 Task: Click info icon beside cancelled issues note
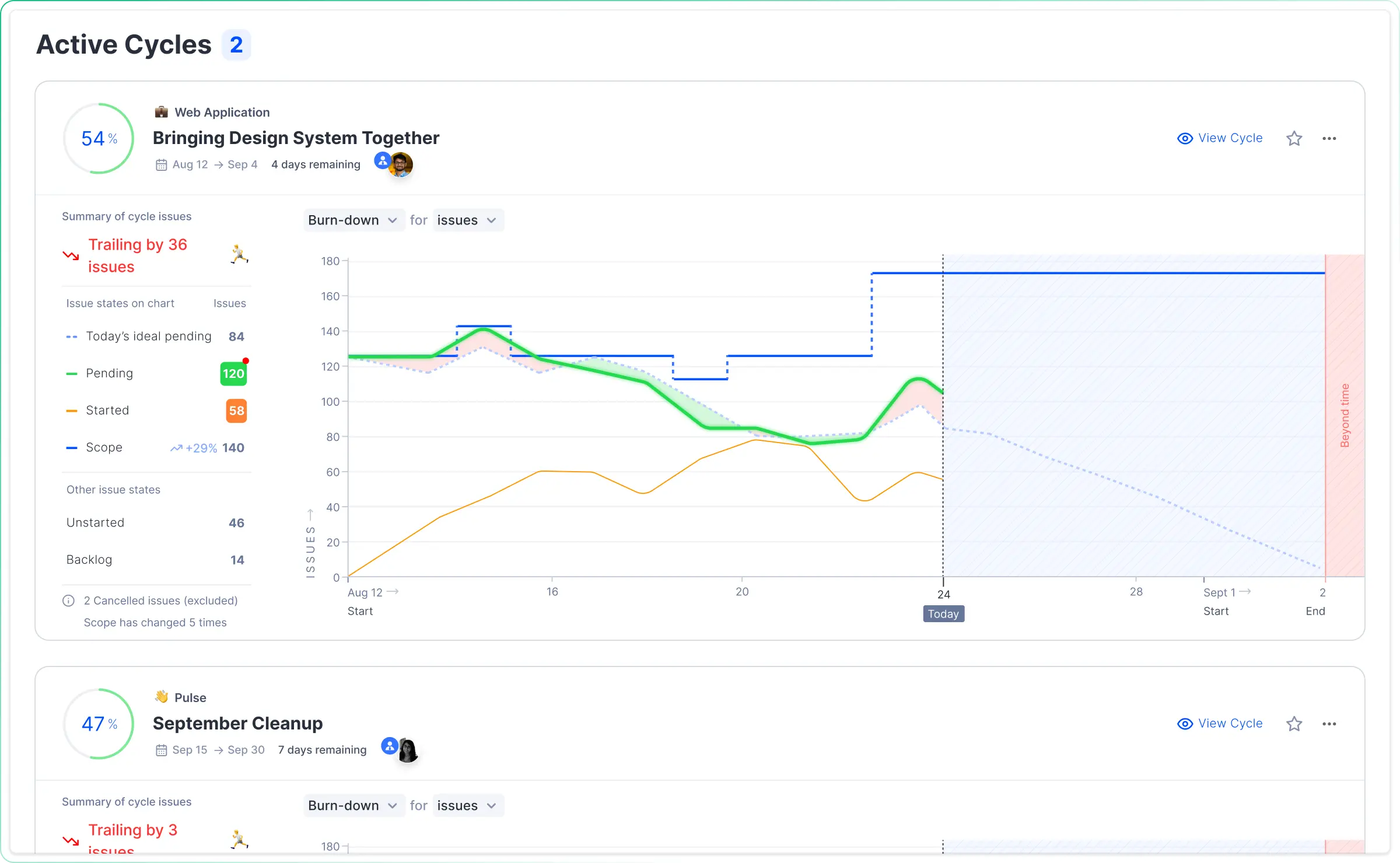coord(68,601)
